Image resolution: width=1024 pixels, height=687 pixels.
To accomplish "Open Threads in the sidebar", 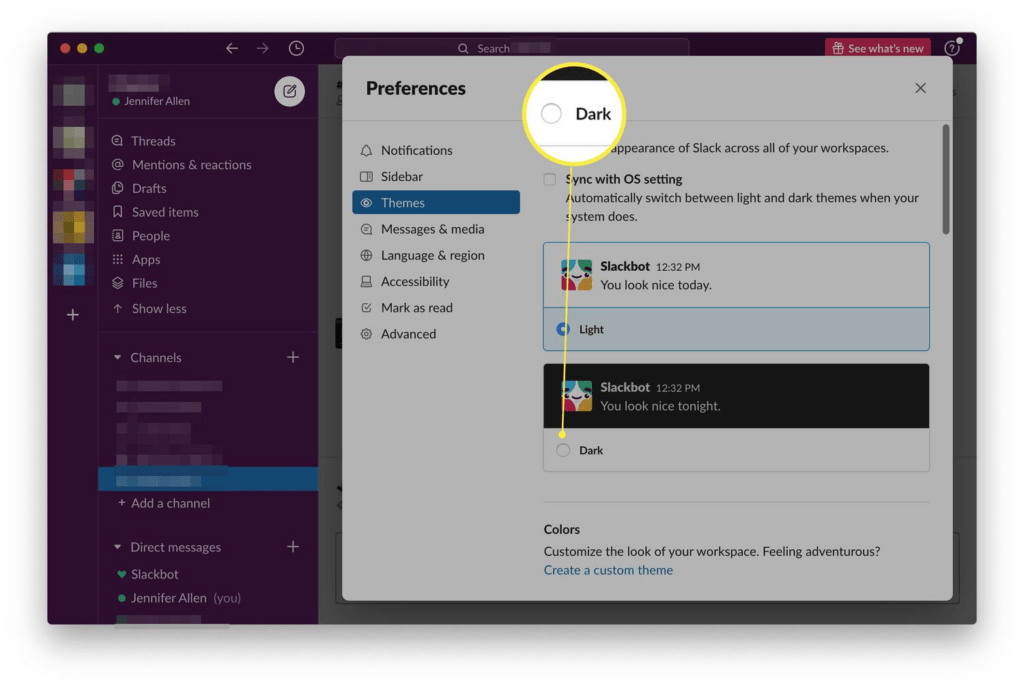I will coord(153,141).
